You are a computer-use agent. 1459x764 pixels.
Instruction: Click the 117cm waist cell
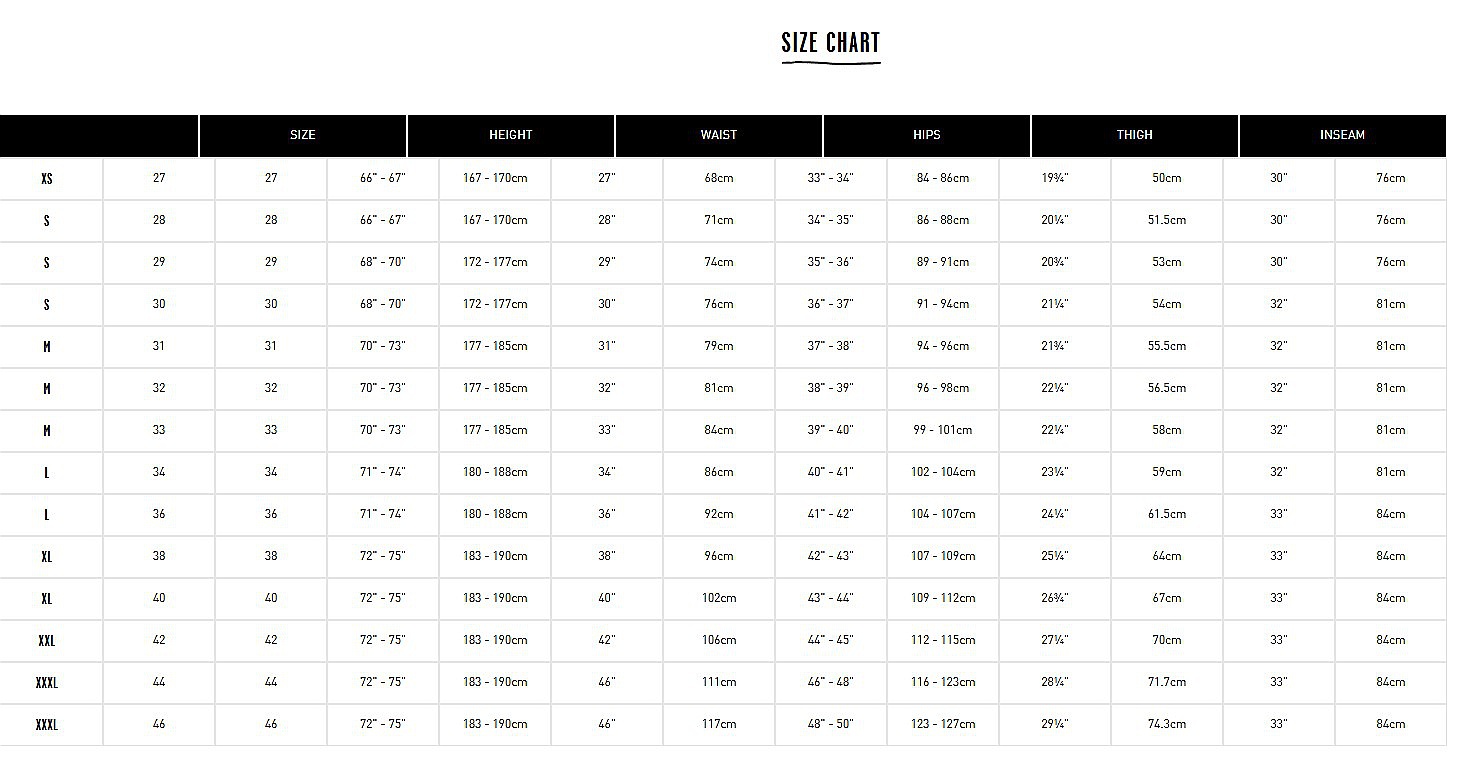point(719,724)
